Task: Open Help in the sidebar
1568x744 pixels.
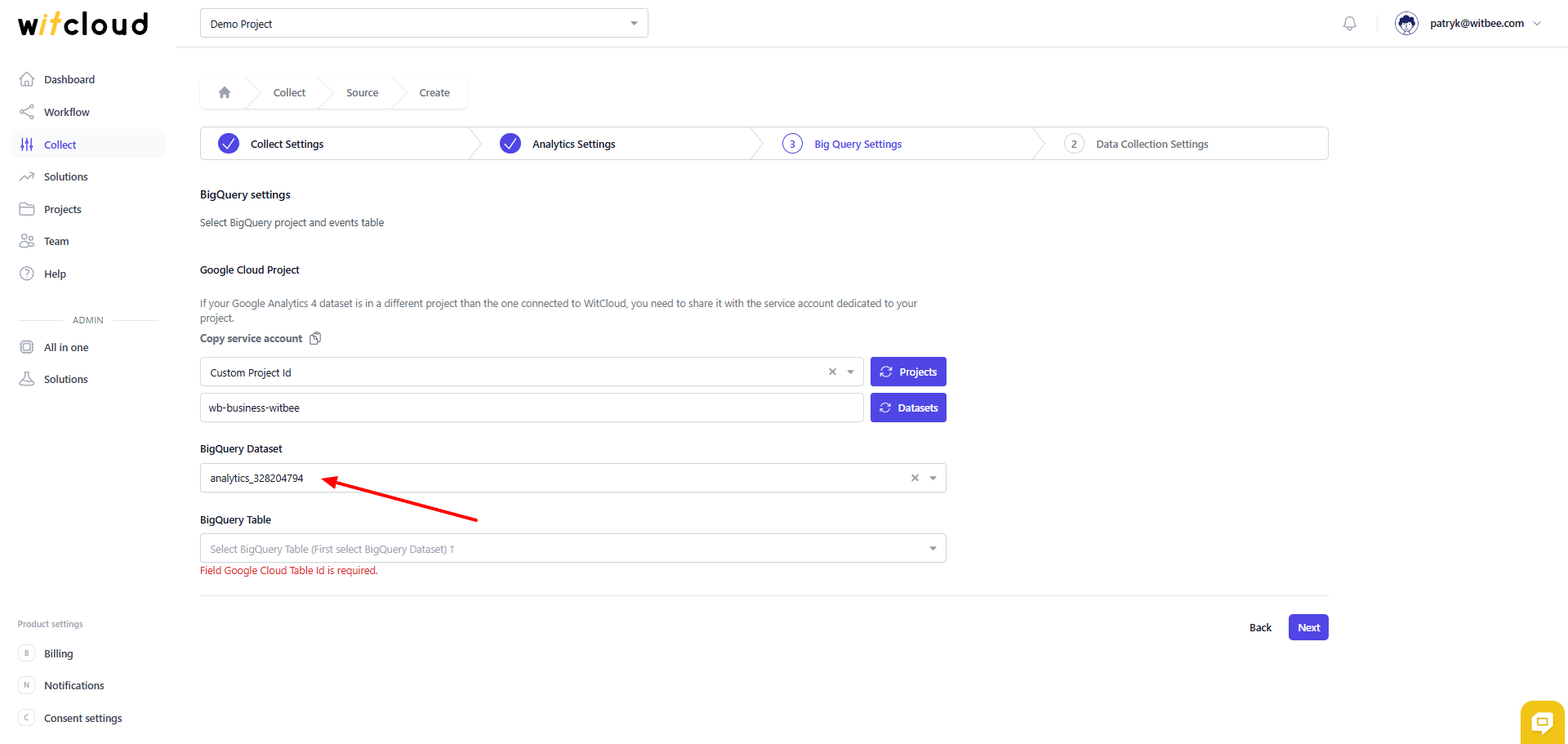Action: 55,274
